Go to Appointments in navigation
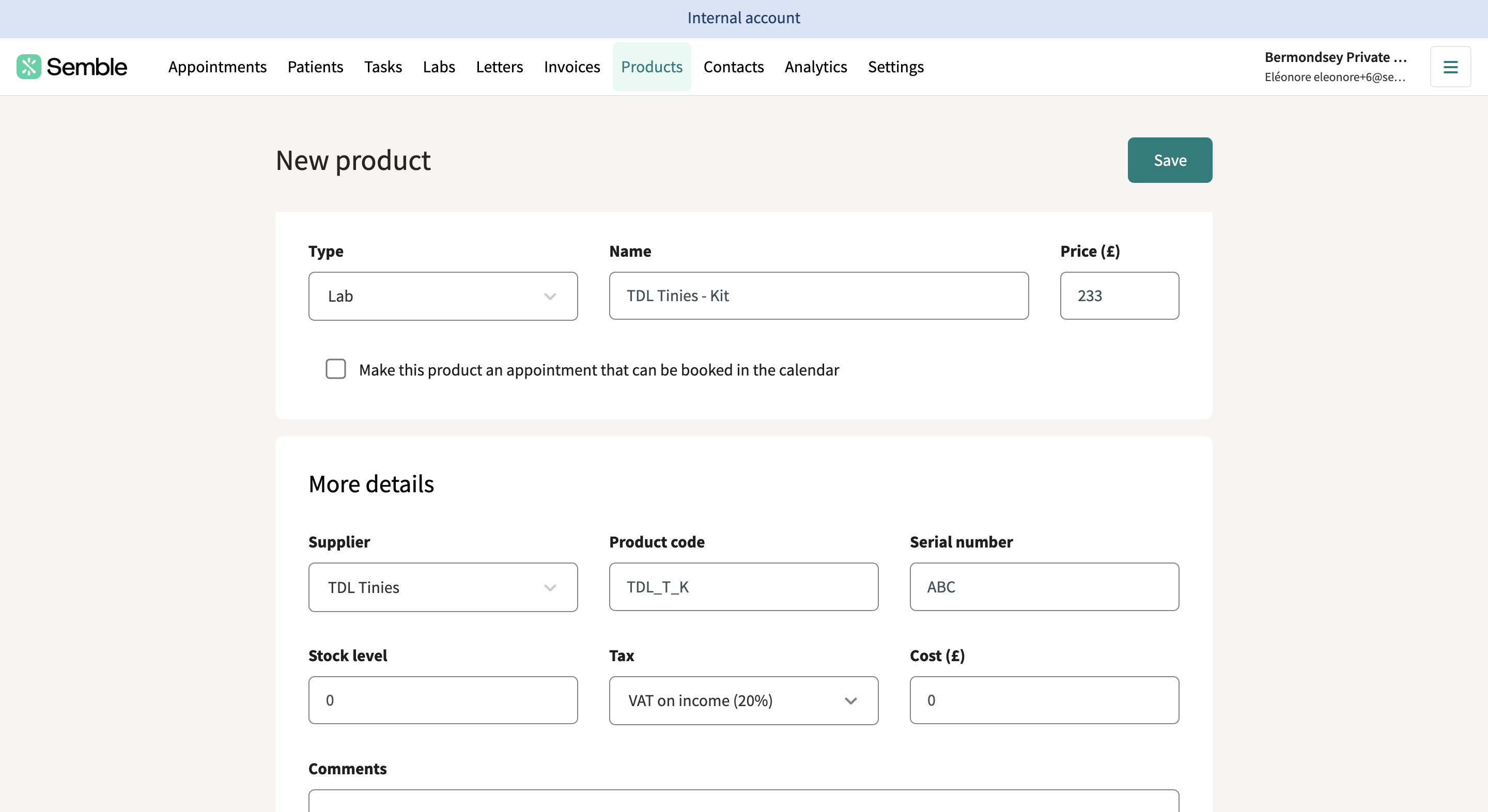1488x812 pixels. (x=217, y=67)
